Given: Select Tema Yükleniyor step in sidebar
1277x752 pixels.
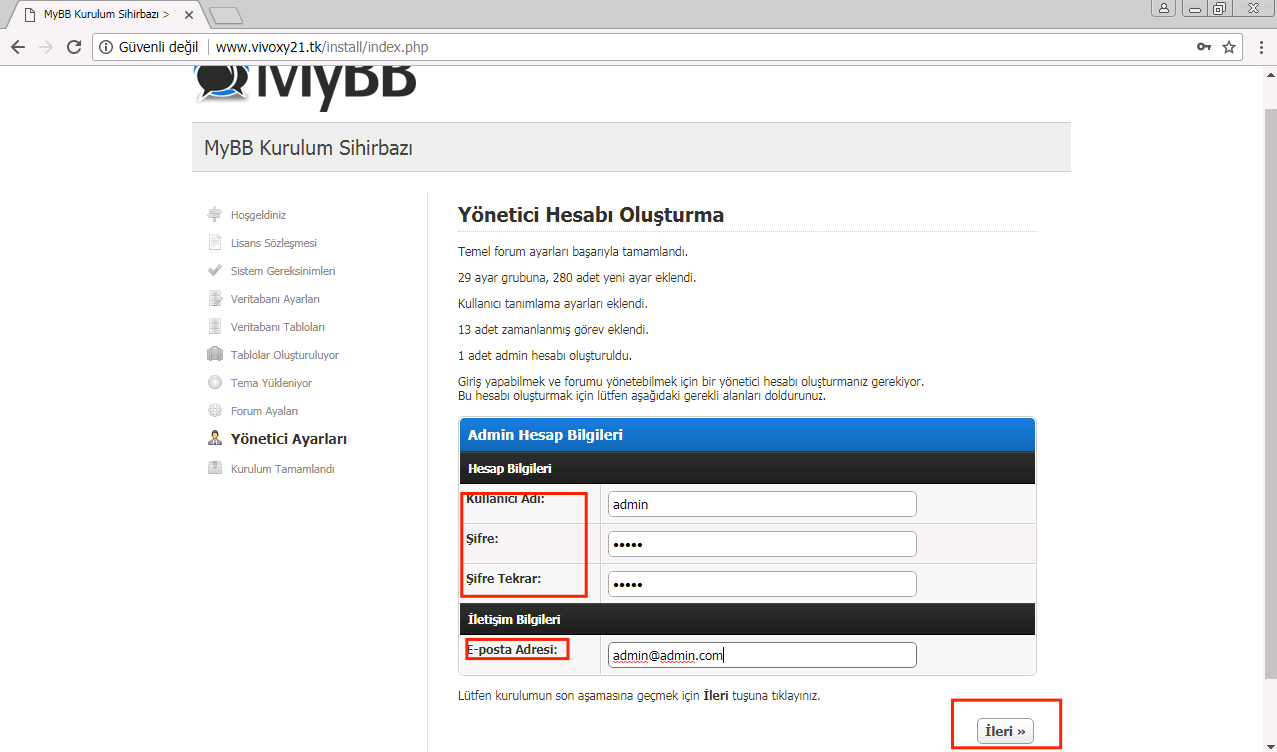Looking at the screenshot, I should (x=271, y=383).
